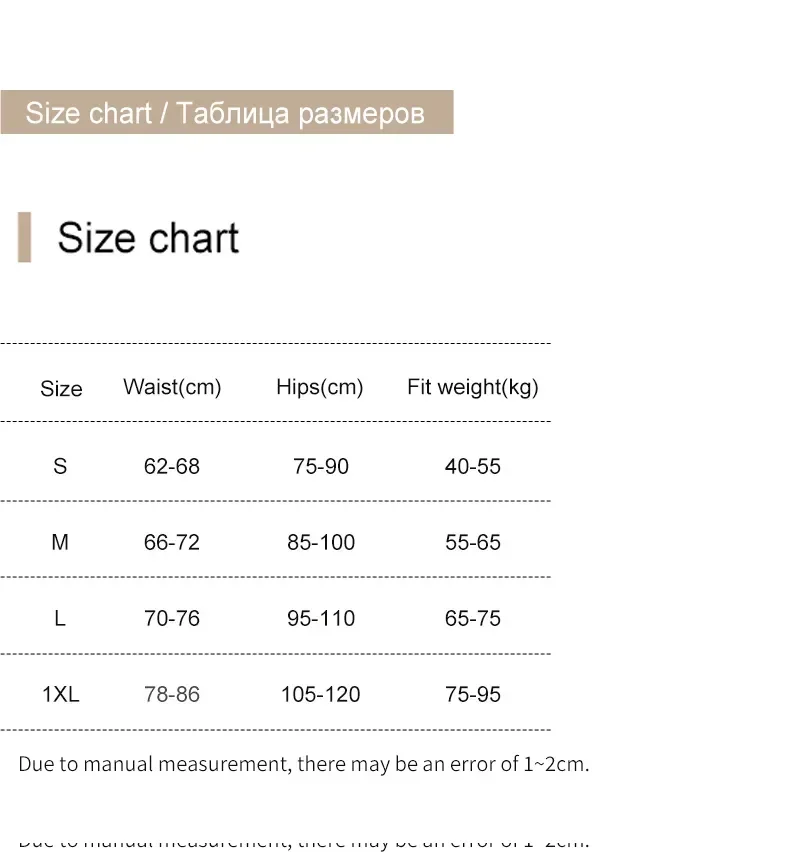The width and height of the screenshot is (790, 857).
Task: Click waist value 62-68
Action: (x=172, y=466)
